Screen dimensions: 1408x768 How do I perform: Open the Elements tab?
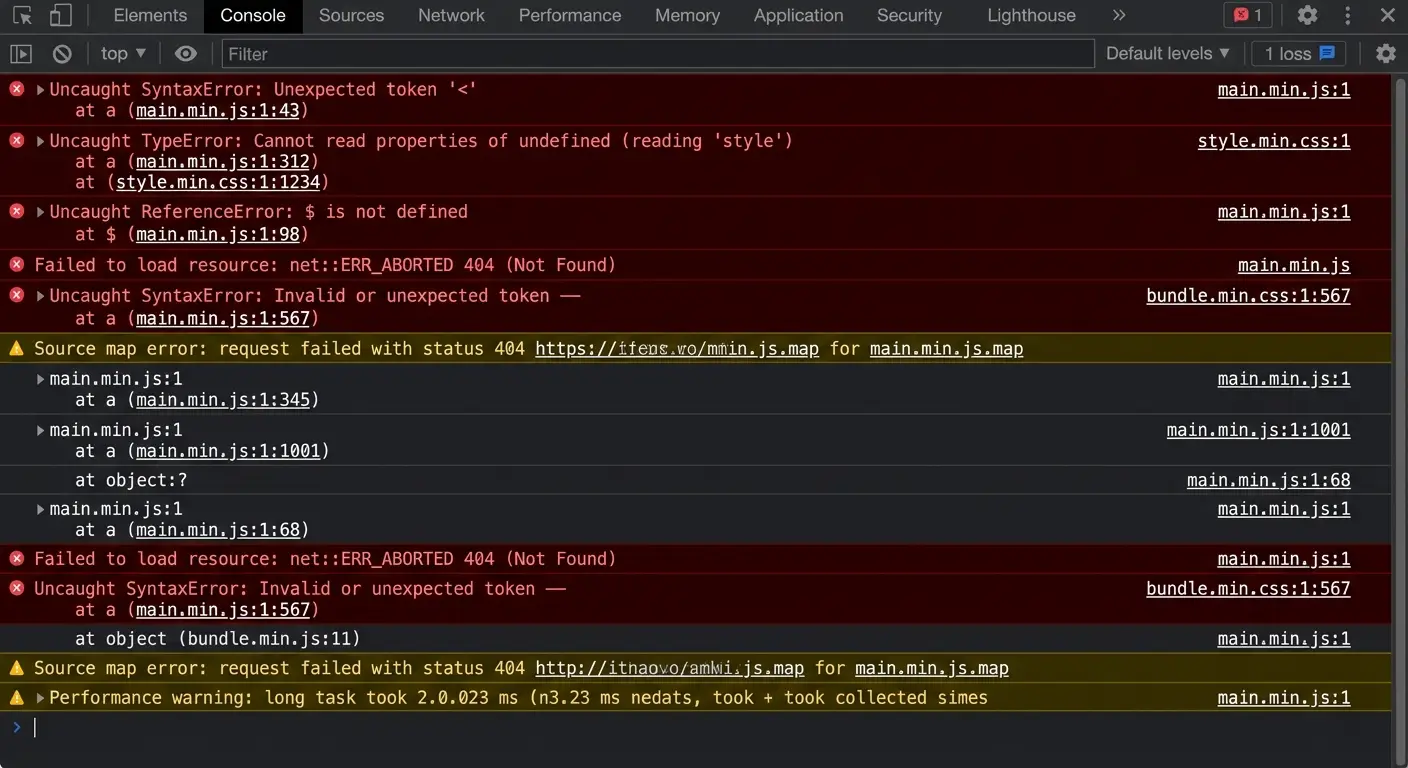coord(150,16)
